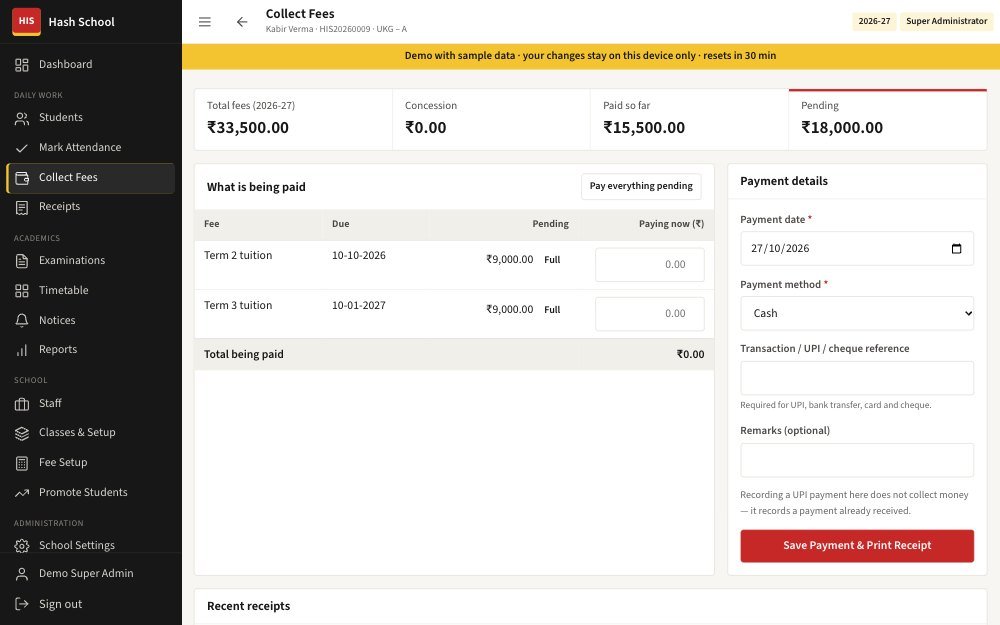Click the Notices bell icon

22,320
